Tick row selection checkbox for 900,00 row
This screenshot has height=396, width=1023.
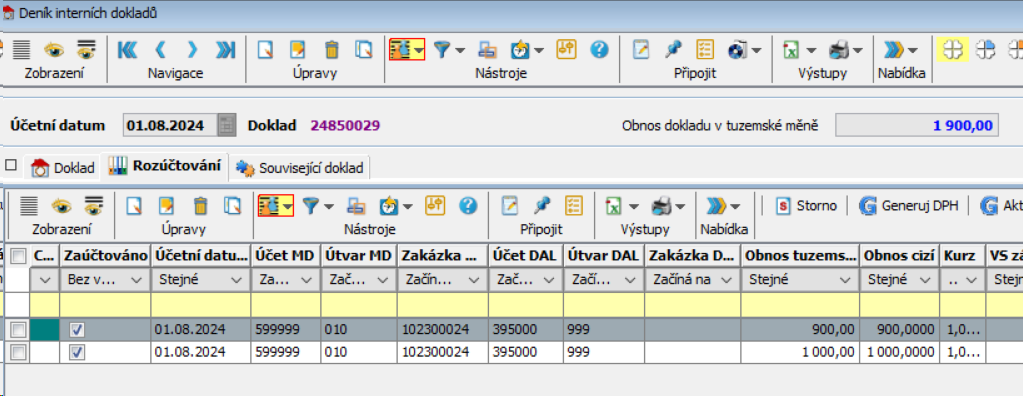[19, 331]
